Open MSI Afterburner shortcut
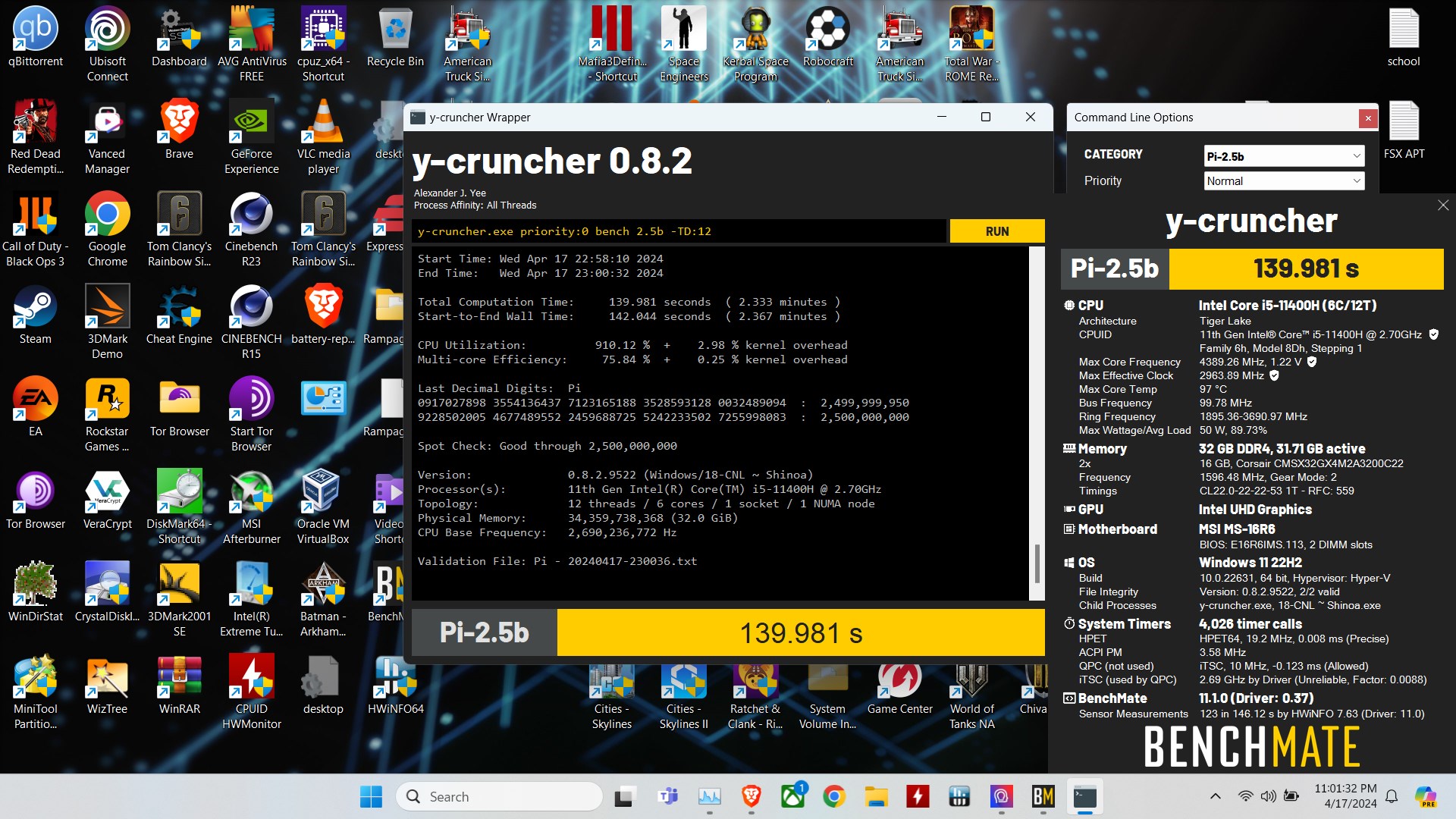This screenshot has height=819, width=1456. pyautogui.click(x=252, y=507)
